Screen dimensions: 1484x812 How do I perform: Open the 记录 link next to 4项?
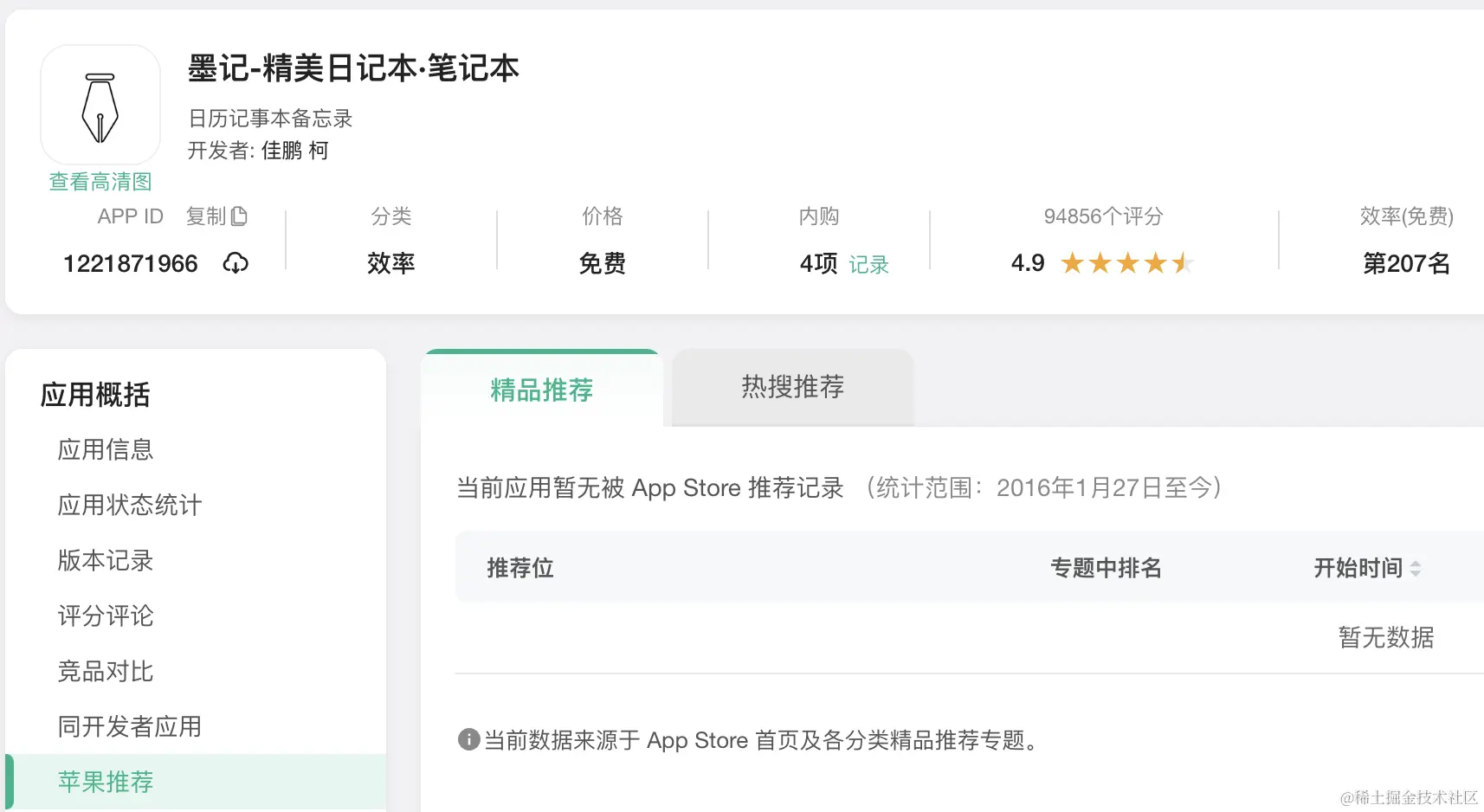[x=868, y=264]
